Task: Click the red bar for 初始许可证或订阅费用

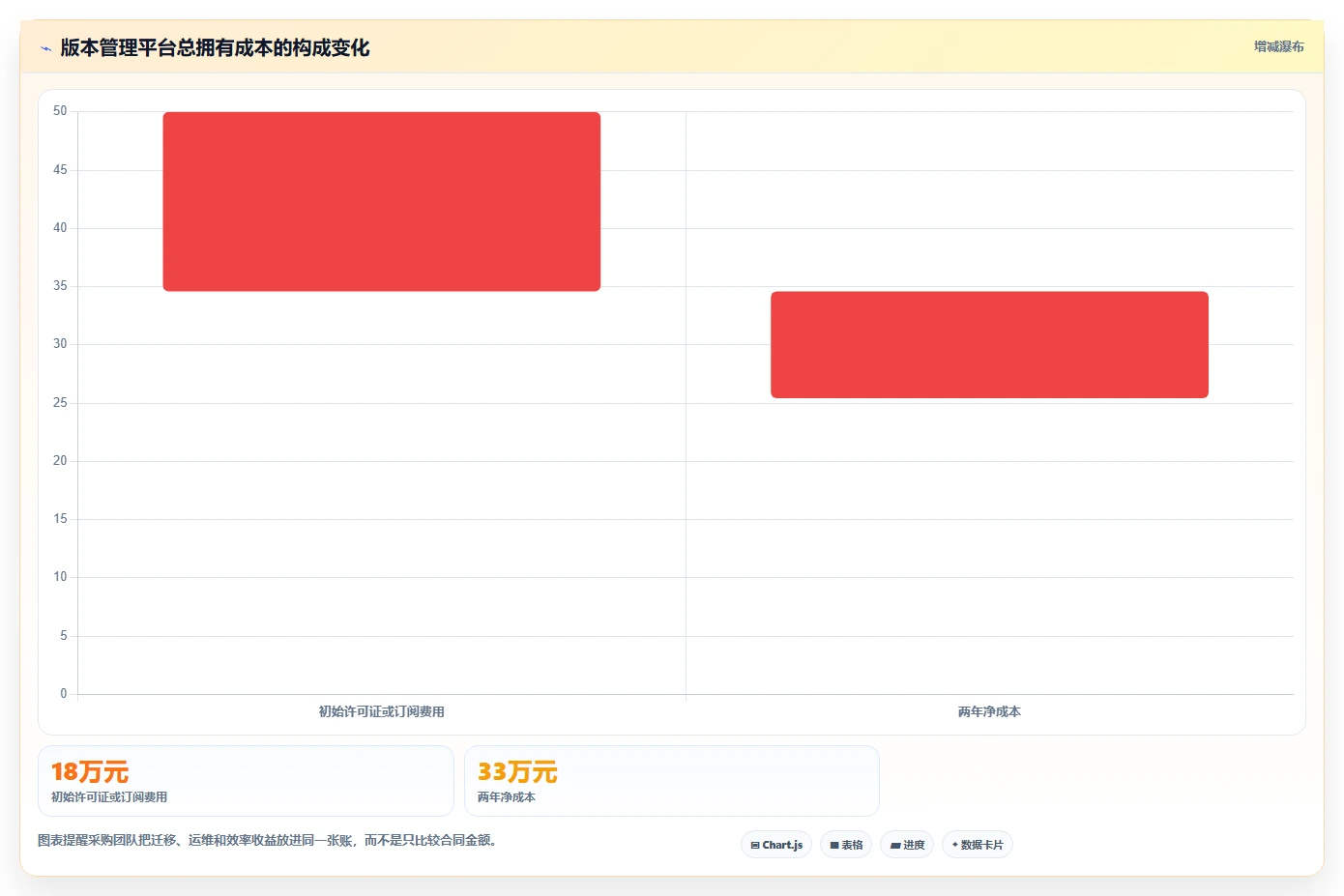Action: (x=382, y=201)
